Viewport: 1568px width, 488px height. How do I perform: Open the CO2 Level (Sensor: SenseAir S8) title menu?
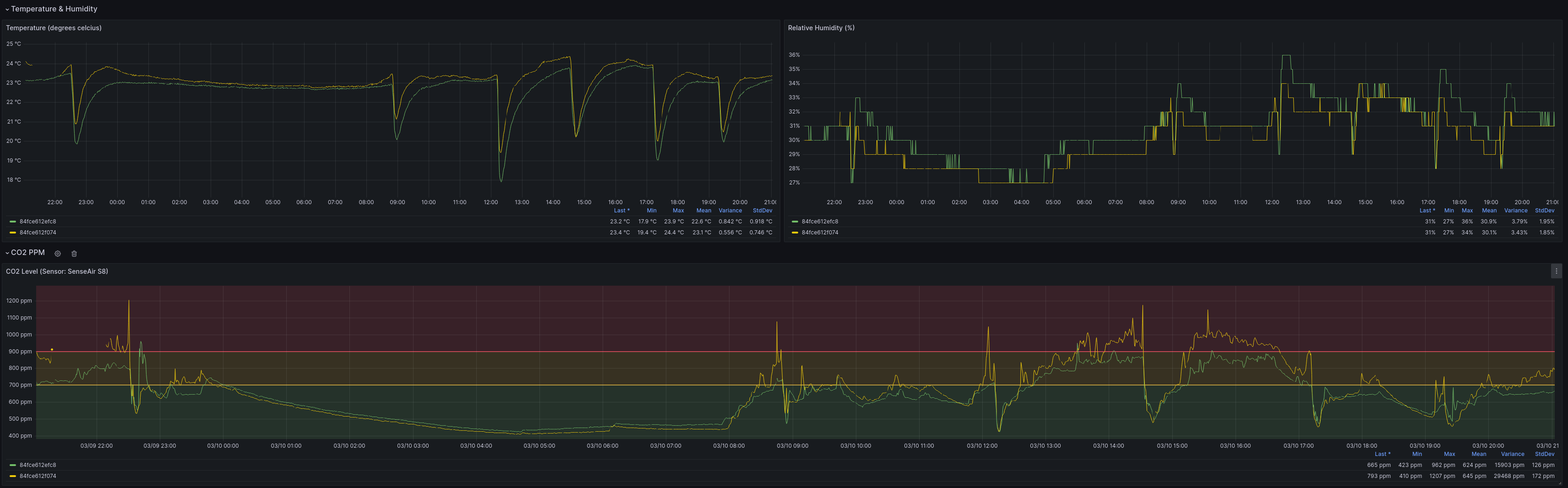tap(57, 271)
